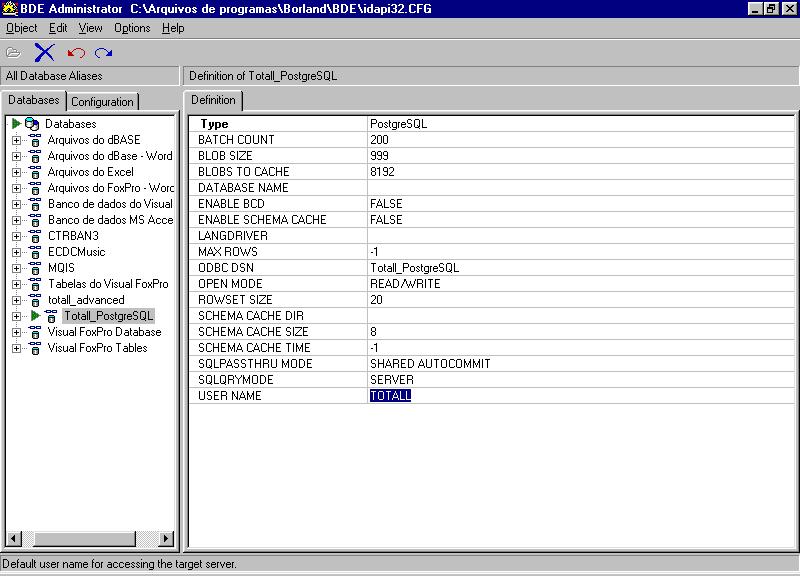Click the BLOB SIZE value 999

coord(379,156)
